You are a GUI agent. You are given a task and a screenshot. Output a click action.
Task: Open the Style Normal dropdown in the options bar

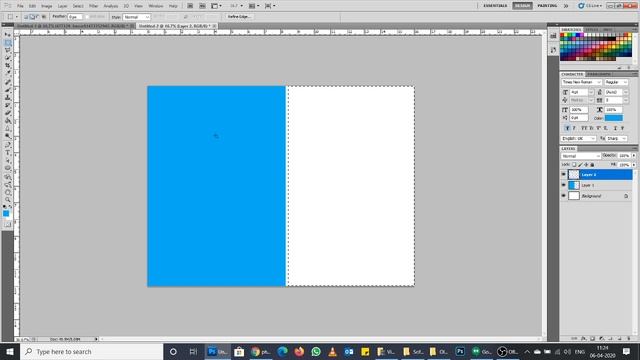point(136,17)
